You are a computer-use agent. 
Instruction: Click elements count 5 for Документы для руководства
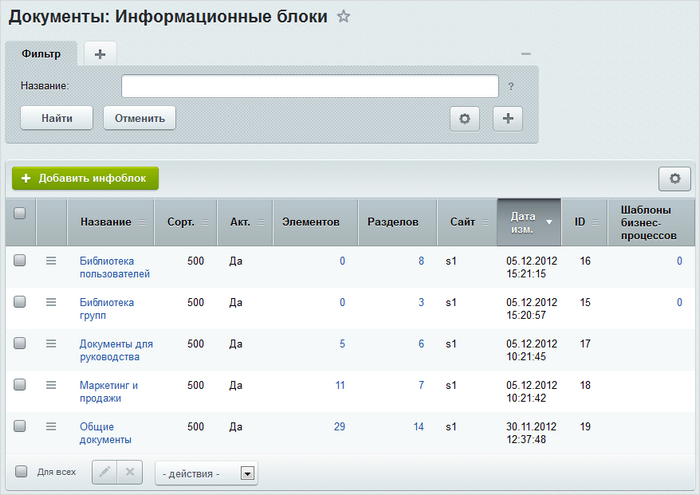tap(342, 344)
